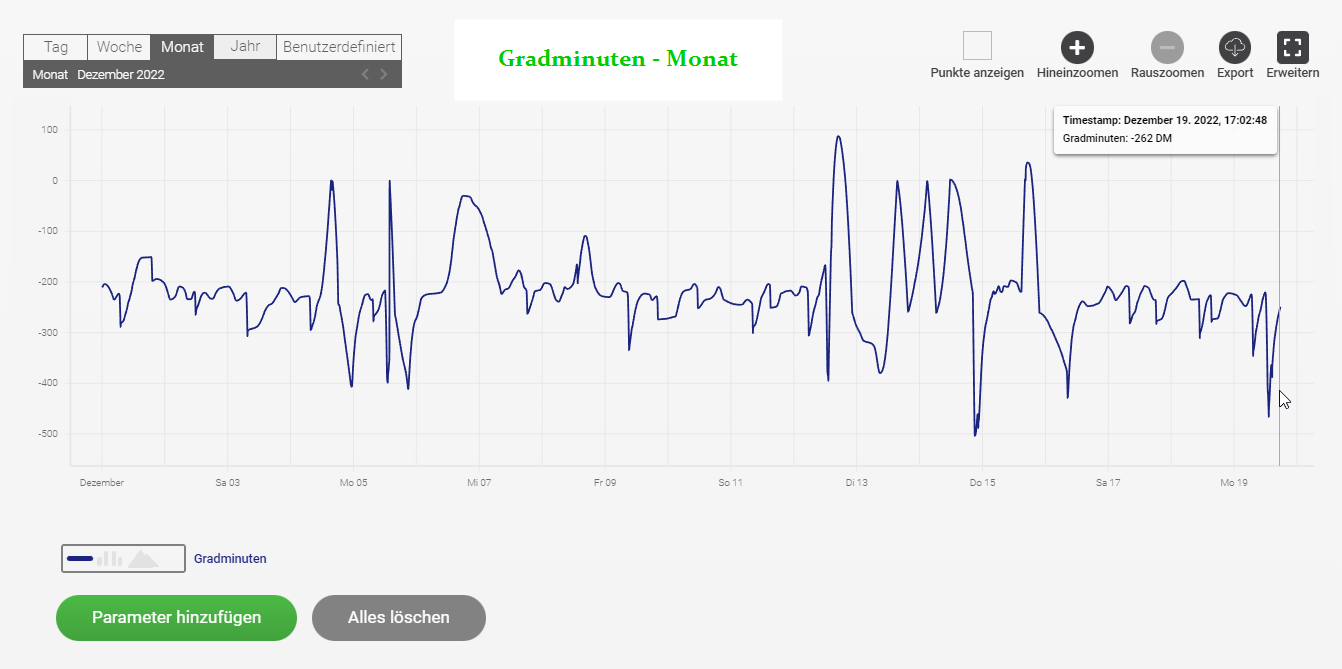Select area chart style in legend selector

point(143,558)
